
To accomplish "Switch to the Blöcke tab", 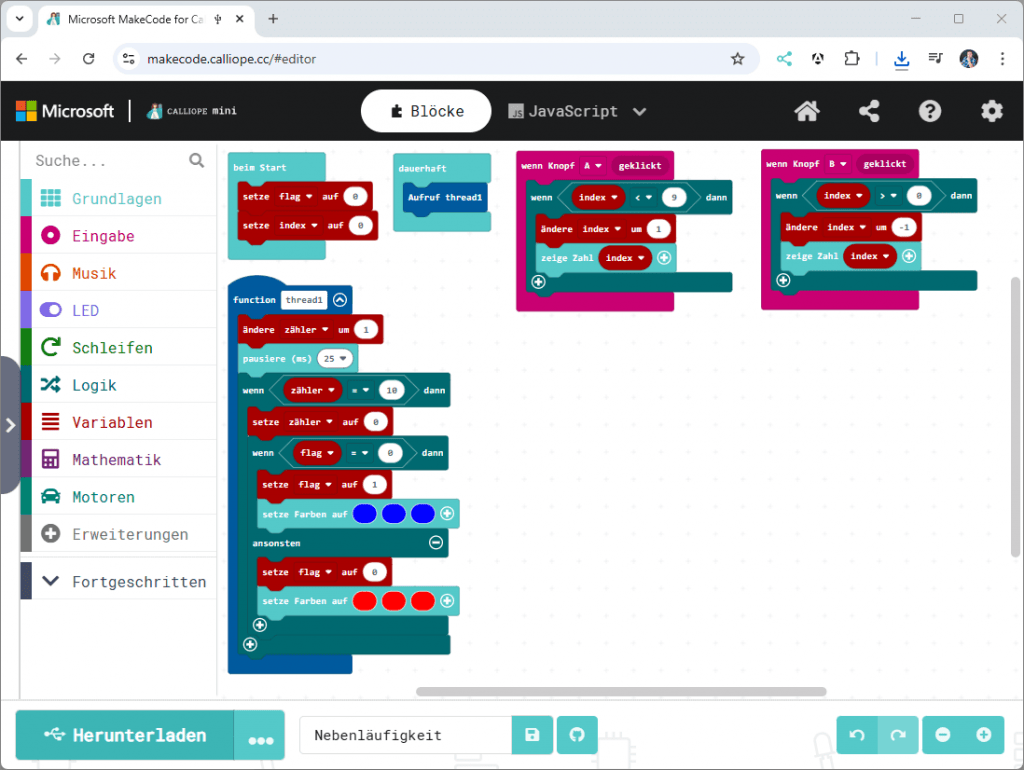I will point(426,111).
